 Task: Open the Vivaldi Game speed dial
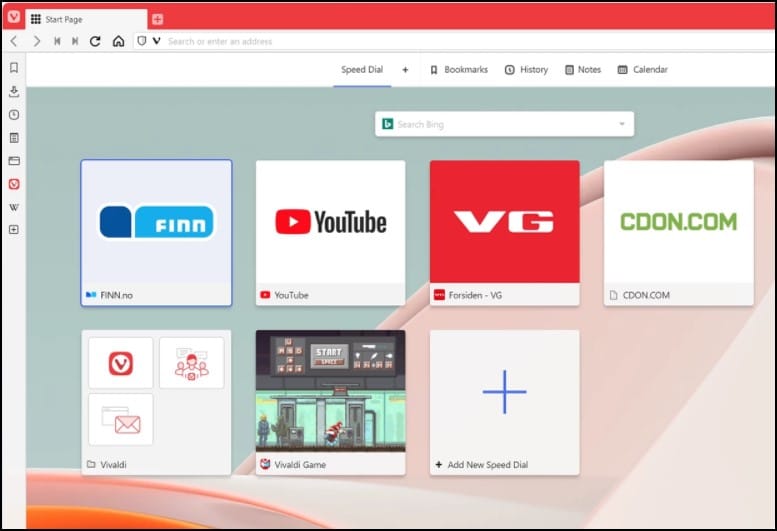click(331, 403)
